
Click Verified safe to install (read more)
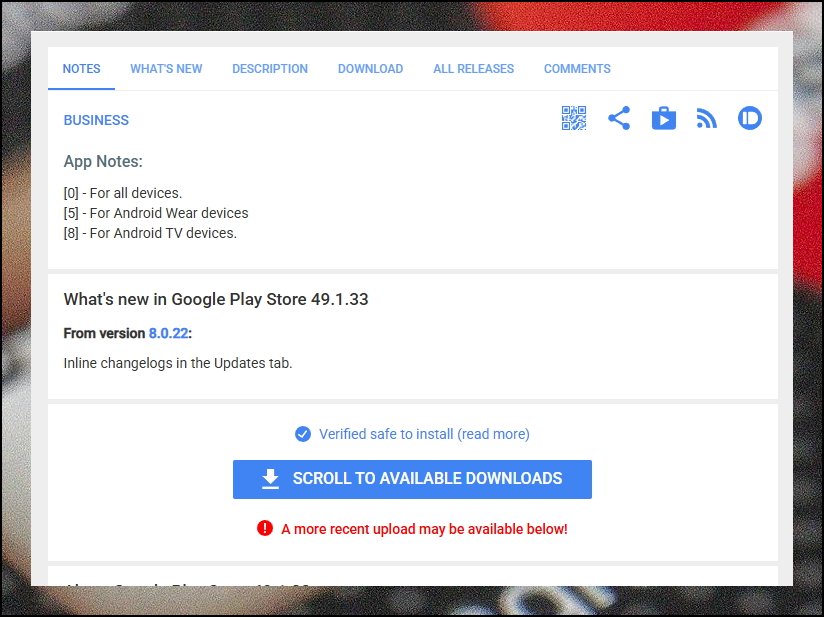(x=424, y=434)
